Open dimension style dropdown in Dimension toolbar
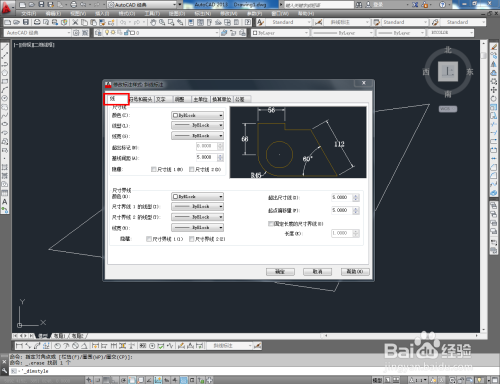The image size is (500, 384). (x=229, y=346)
